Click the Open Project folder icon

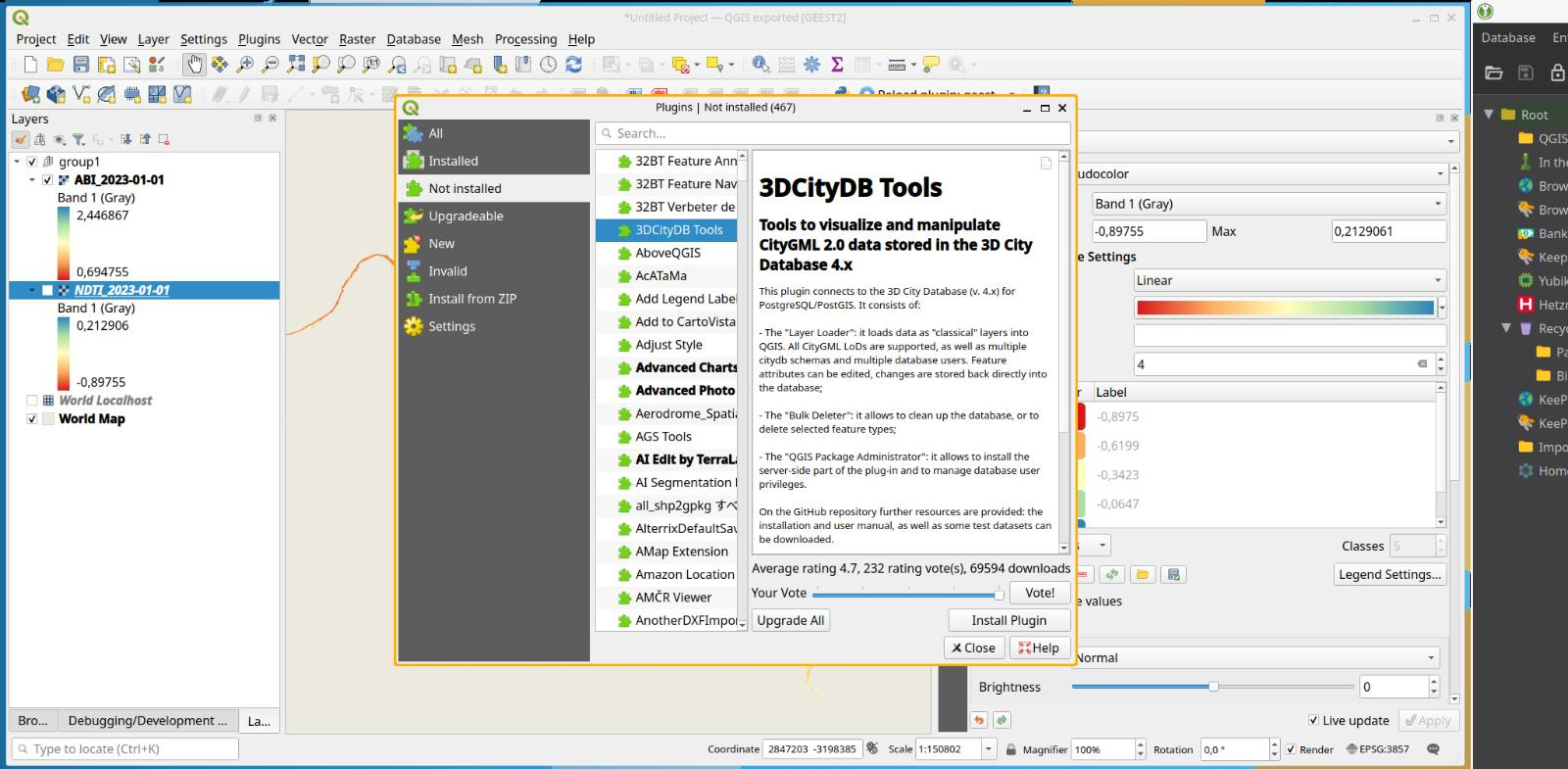coord(56,65)
